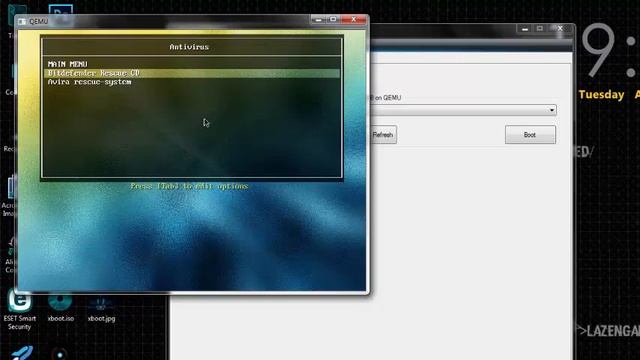Click the QEMU window title bar icon

(22, 21)
